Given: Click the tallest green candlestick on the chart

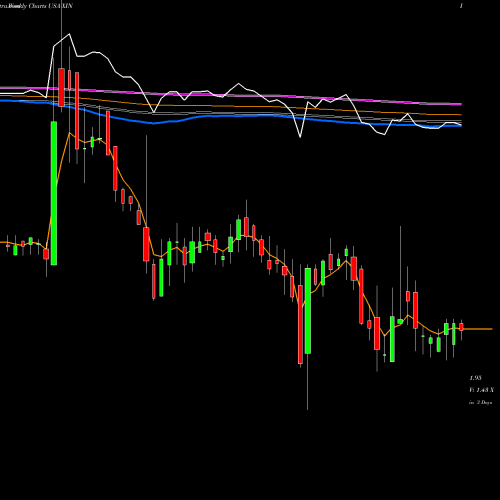Looking at the screenshot, I should tap(54, 193).
